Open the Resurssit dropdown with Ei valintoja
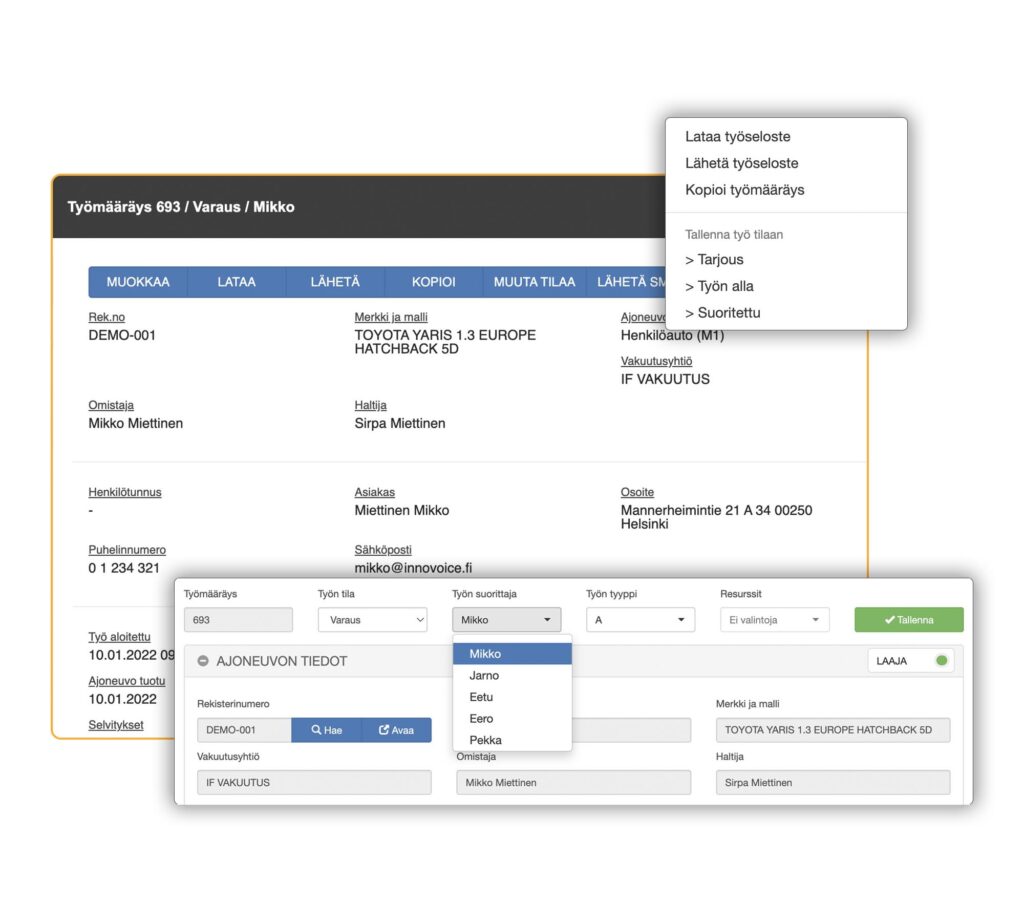The height and width of the screenshot is (922, 1024). [775, 620]
